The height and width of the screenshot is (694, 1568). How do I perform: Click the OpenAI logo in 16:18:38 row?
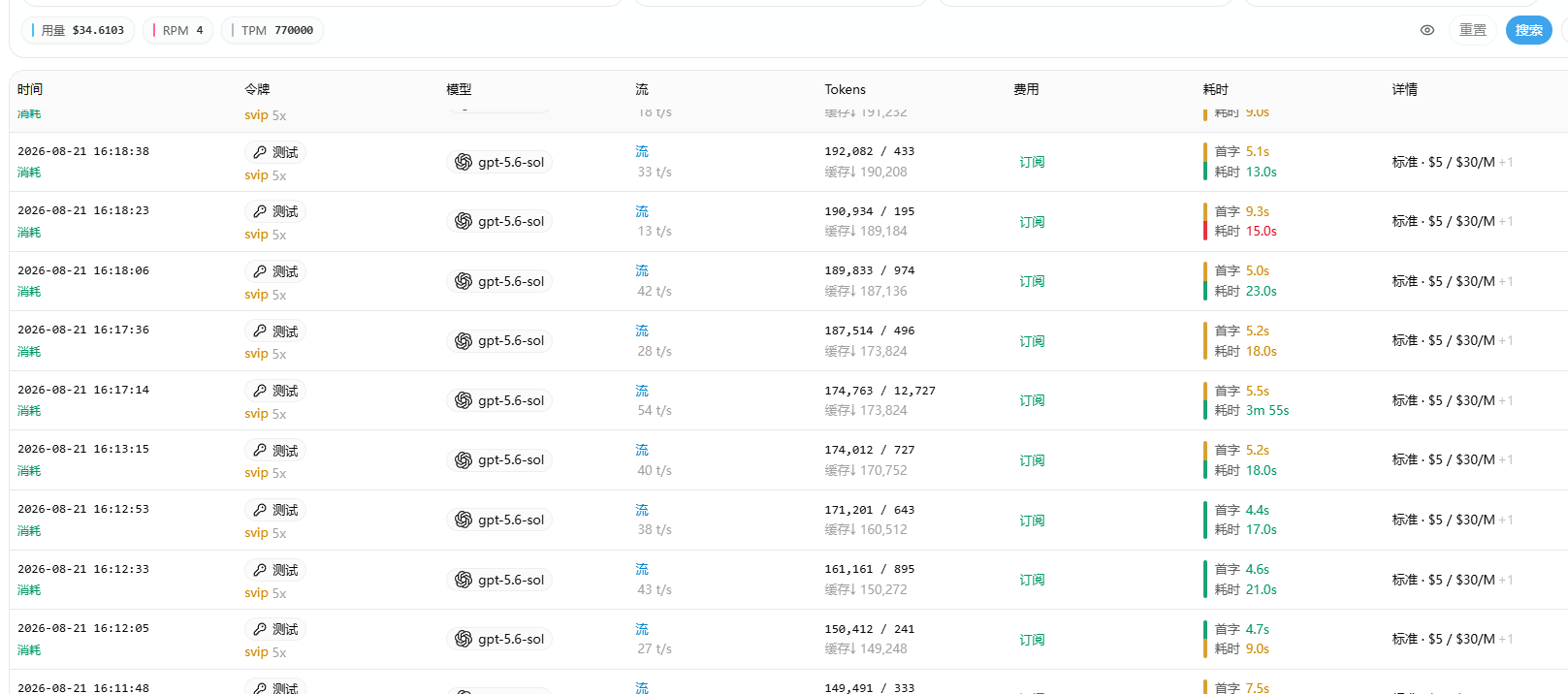(x=464, y=162)
